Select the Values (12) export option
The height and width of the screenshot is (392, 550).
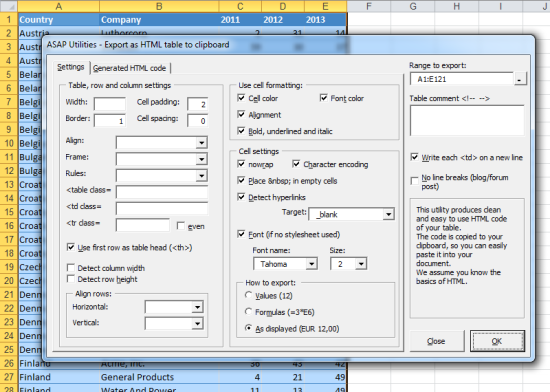[x=248, y=295]
